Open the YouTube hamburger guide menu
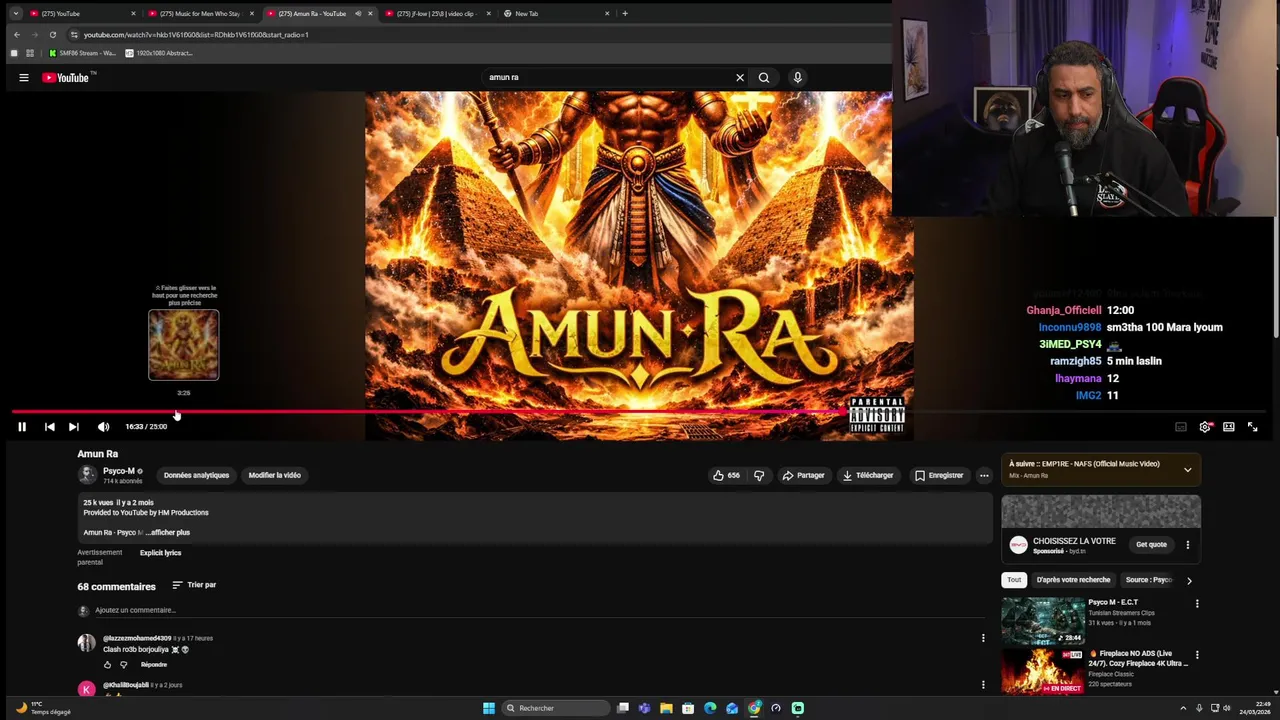Image resolution: width=1280 pixels, height=720 pixels. point(24,77)
